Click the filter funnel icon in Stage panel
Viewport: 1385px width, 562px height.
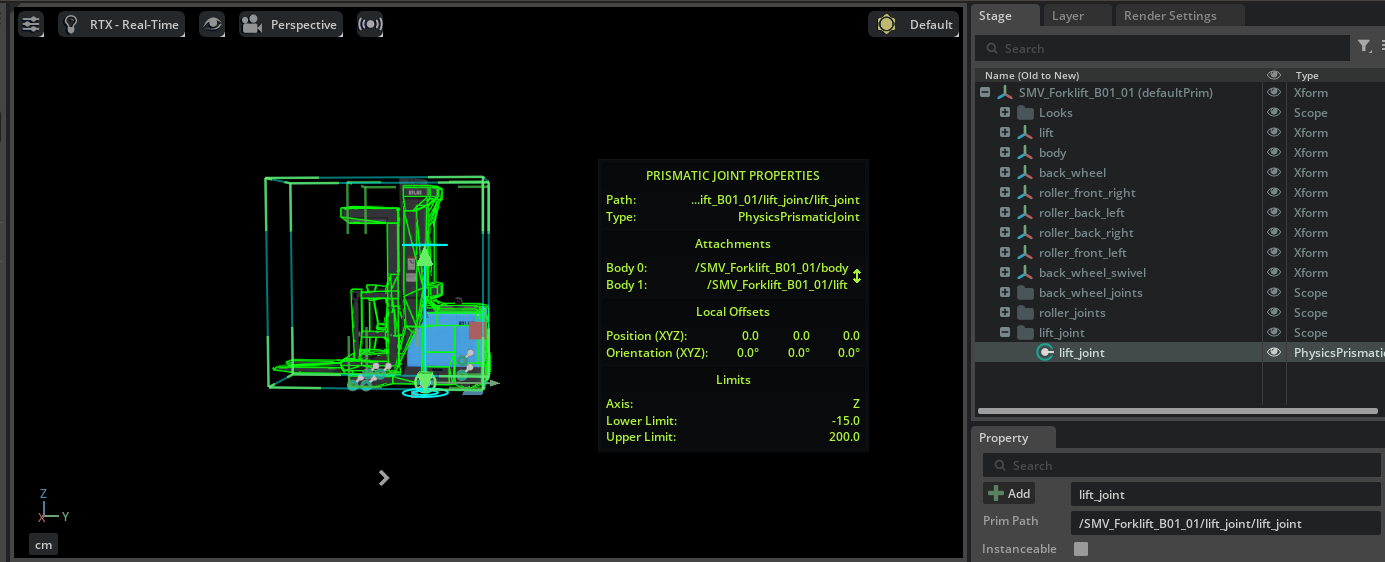coord(1364,46)
